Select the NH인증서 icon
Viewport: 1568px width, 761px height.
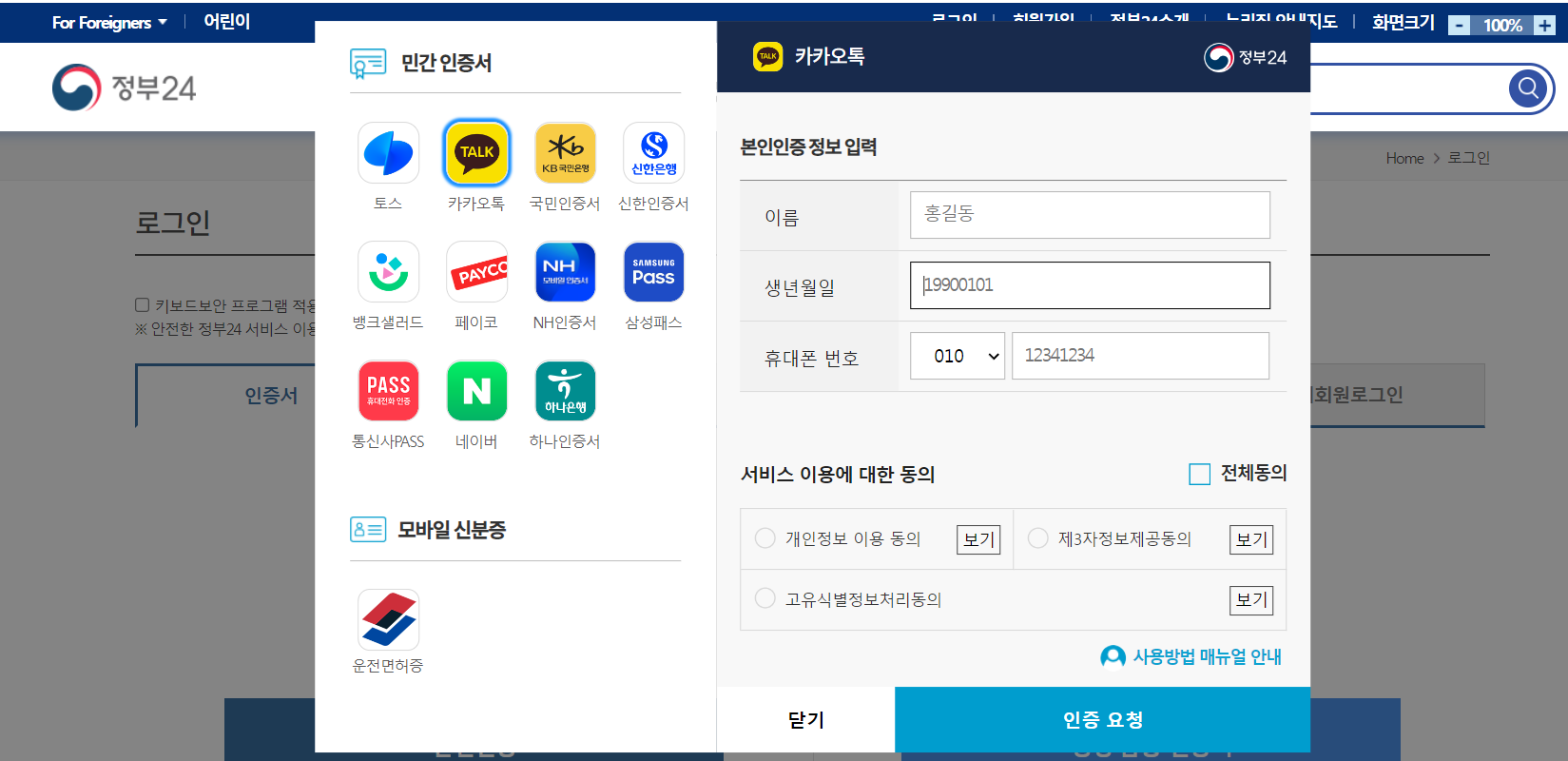click(x=565, y=272)
